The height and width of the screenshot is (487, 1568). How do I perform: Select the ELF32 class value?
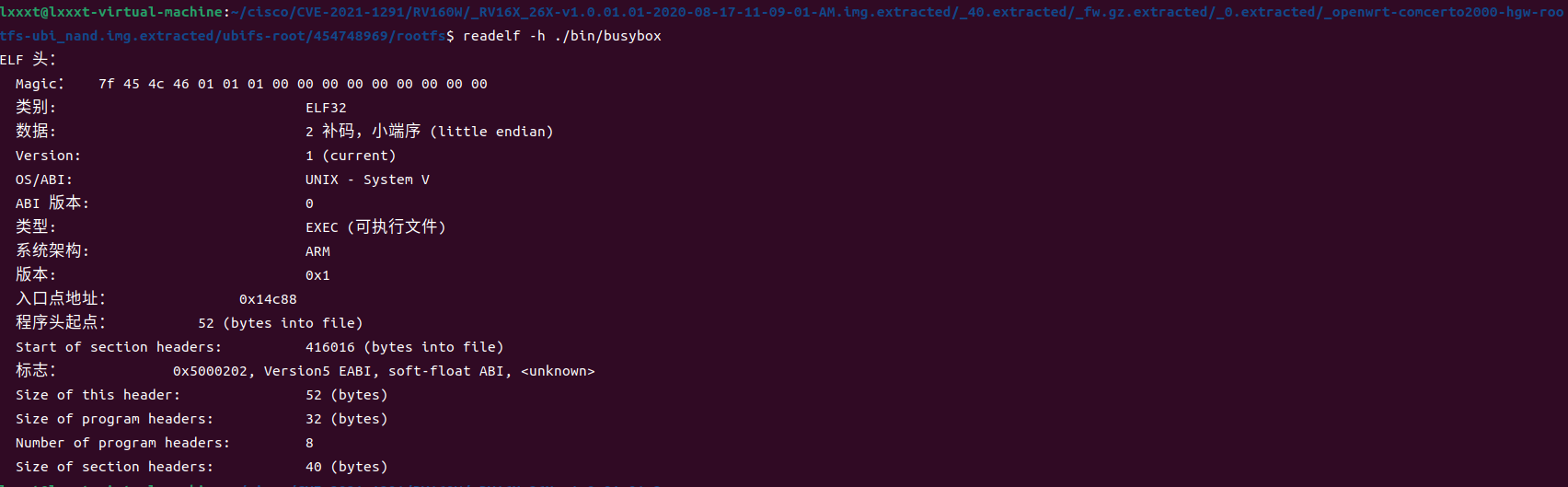pyautogui.click(x=326, y=108)
